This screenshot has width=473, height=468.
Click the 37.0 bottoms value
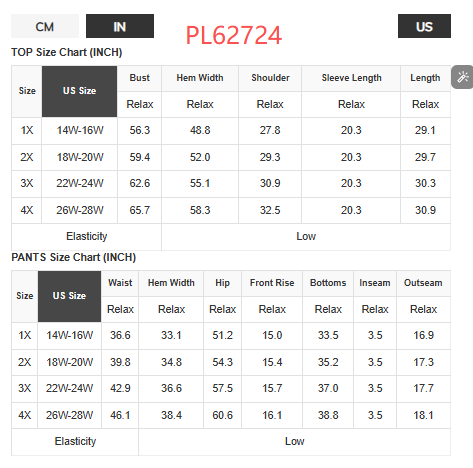[x=328, y=388]
